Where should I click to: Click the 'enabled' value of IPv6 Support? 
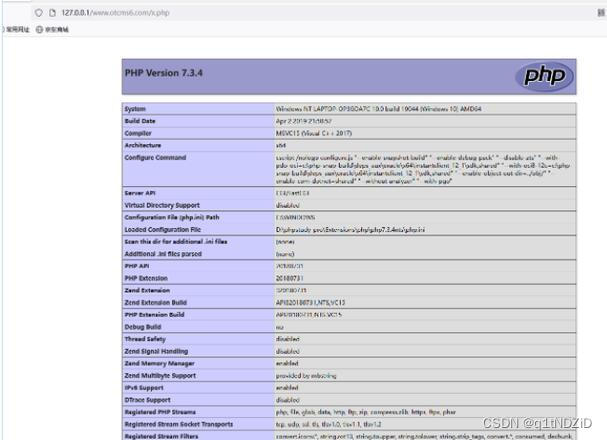pos(287,388)
